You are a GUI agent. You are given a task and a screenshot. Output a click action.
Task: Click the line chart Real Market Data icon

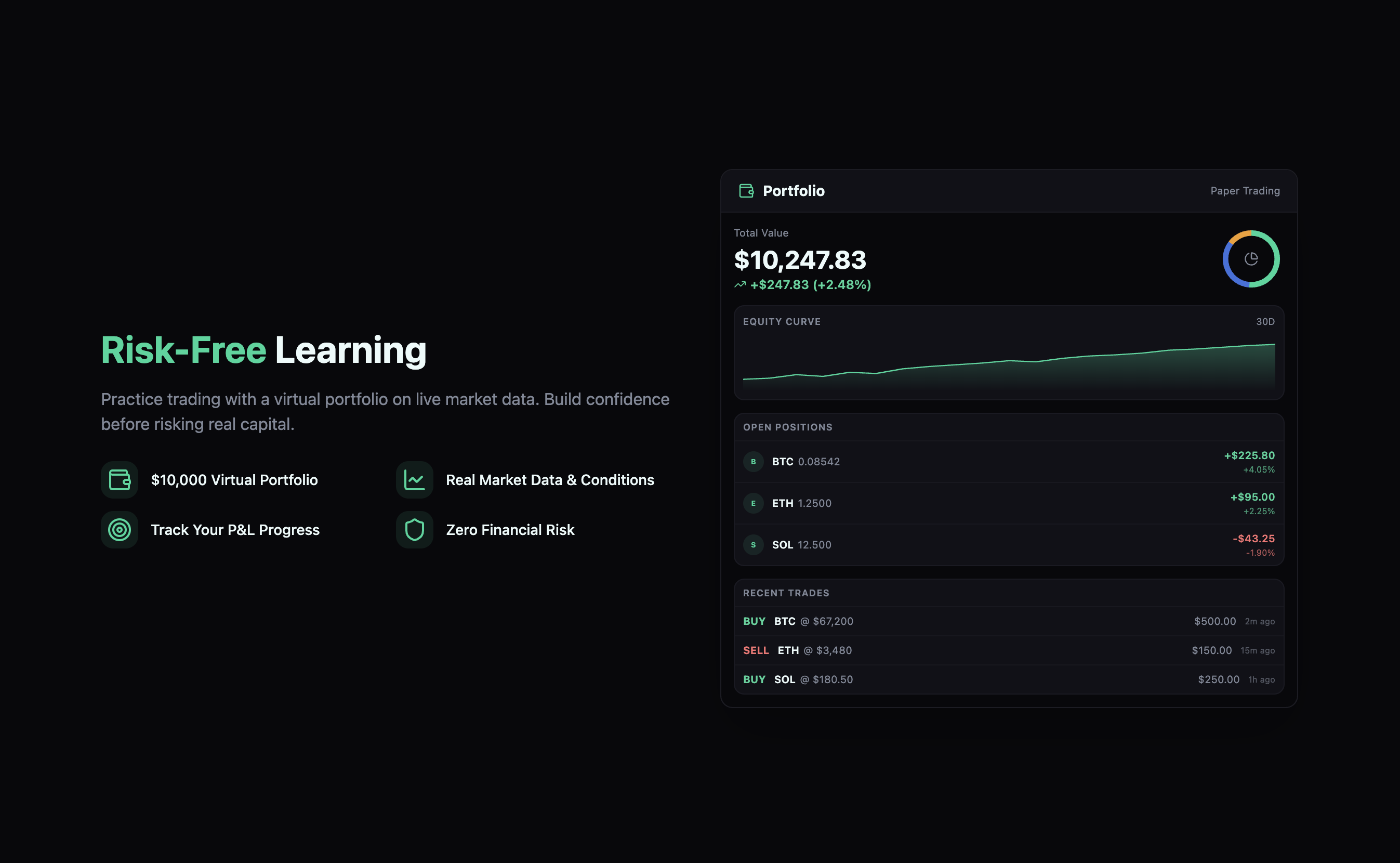coord(414,480)
